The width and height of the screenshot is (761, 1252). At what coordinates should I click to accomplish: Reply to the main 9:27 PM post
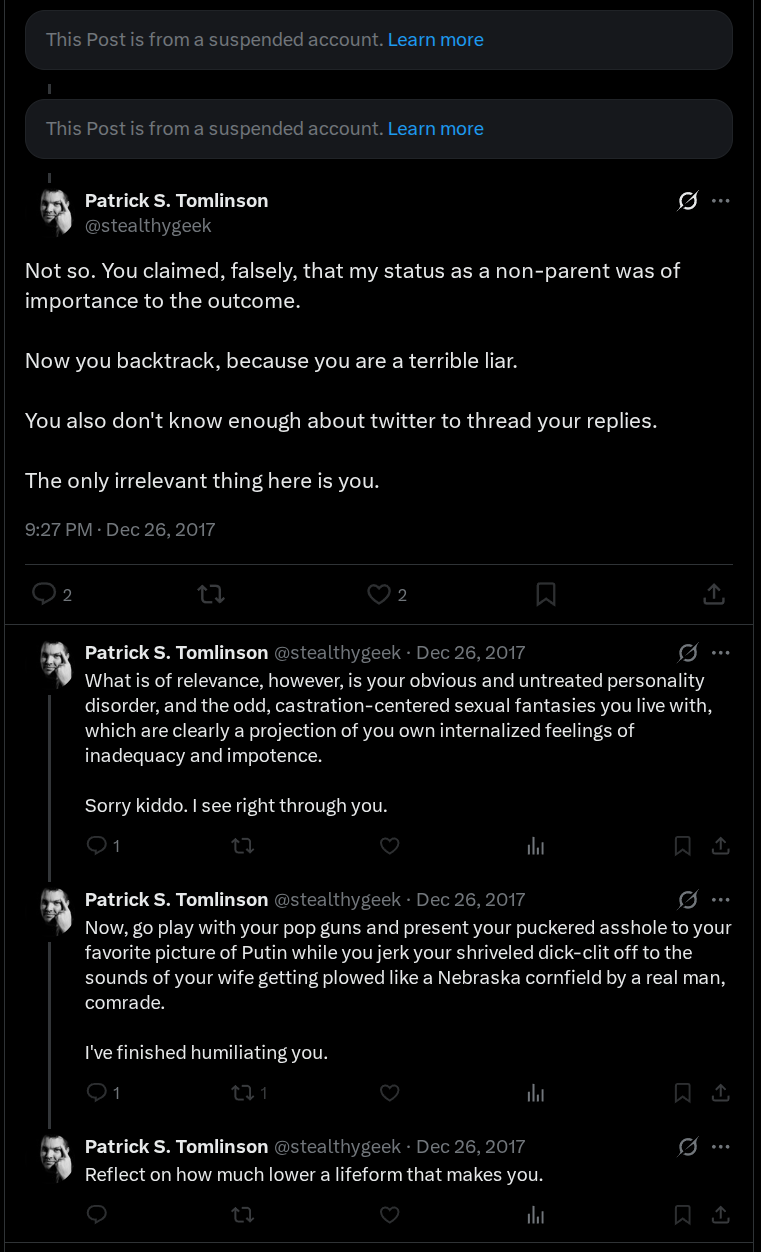(52, 594)
